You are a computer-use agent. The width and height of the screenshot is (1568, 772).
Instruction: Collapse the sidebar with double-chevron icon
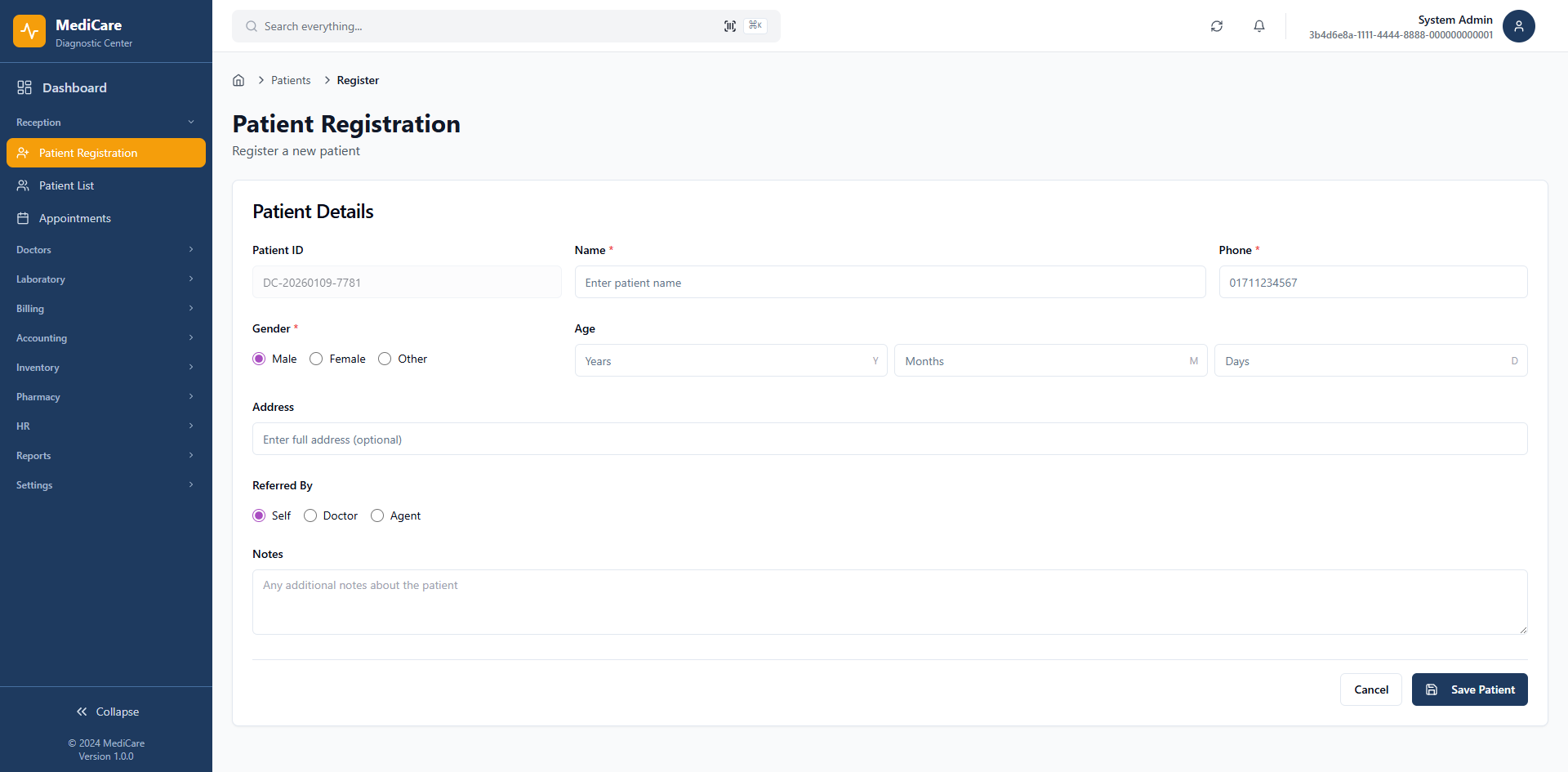point(82,712)
